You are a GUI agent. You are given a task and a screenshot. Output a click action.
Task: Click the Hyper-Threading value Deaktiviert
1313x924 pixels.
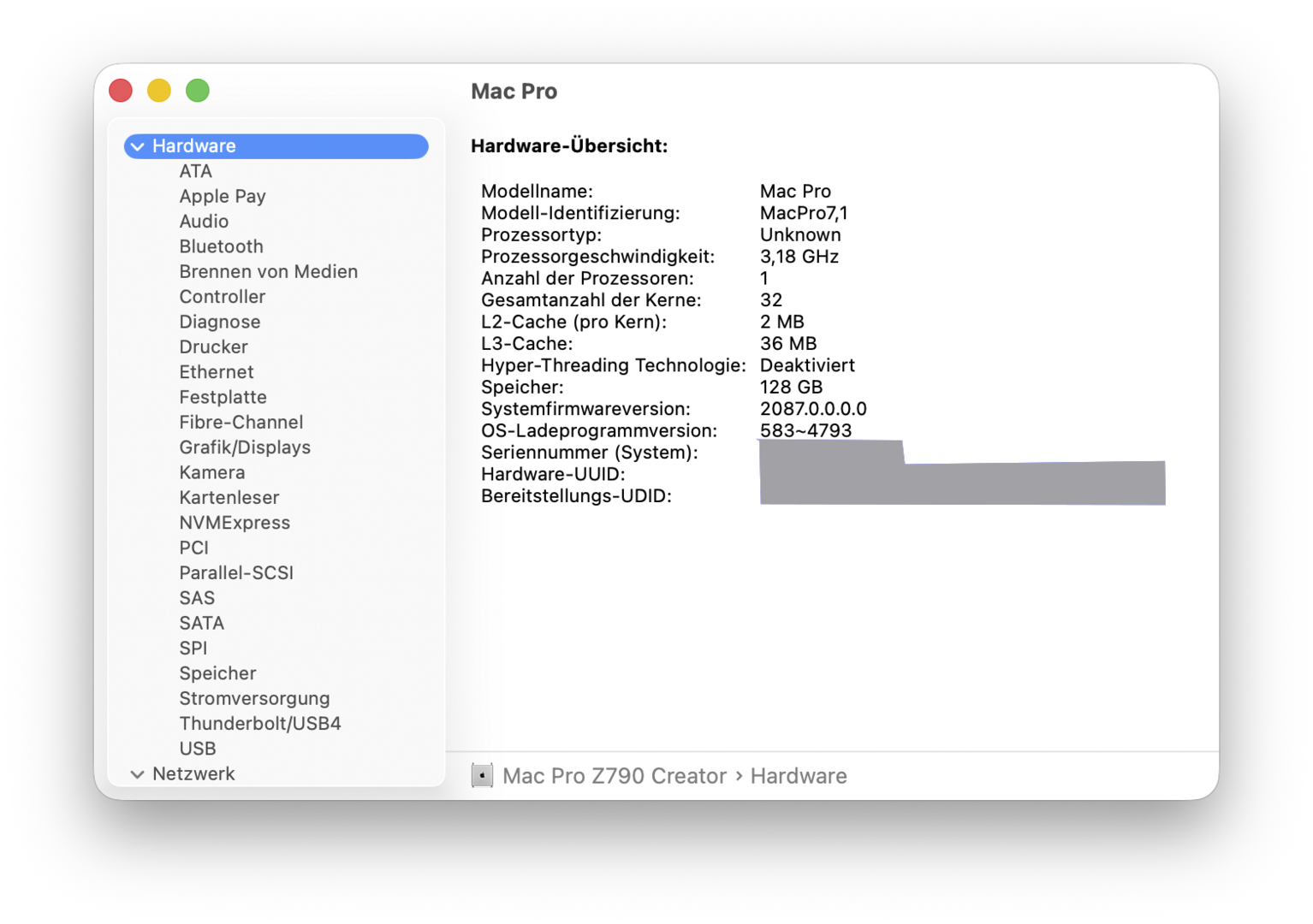tap(807, 365)
